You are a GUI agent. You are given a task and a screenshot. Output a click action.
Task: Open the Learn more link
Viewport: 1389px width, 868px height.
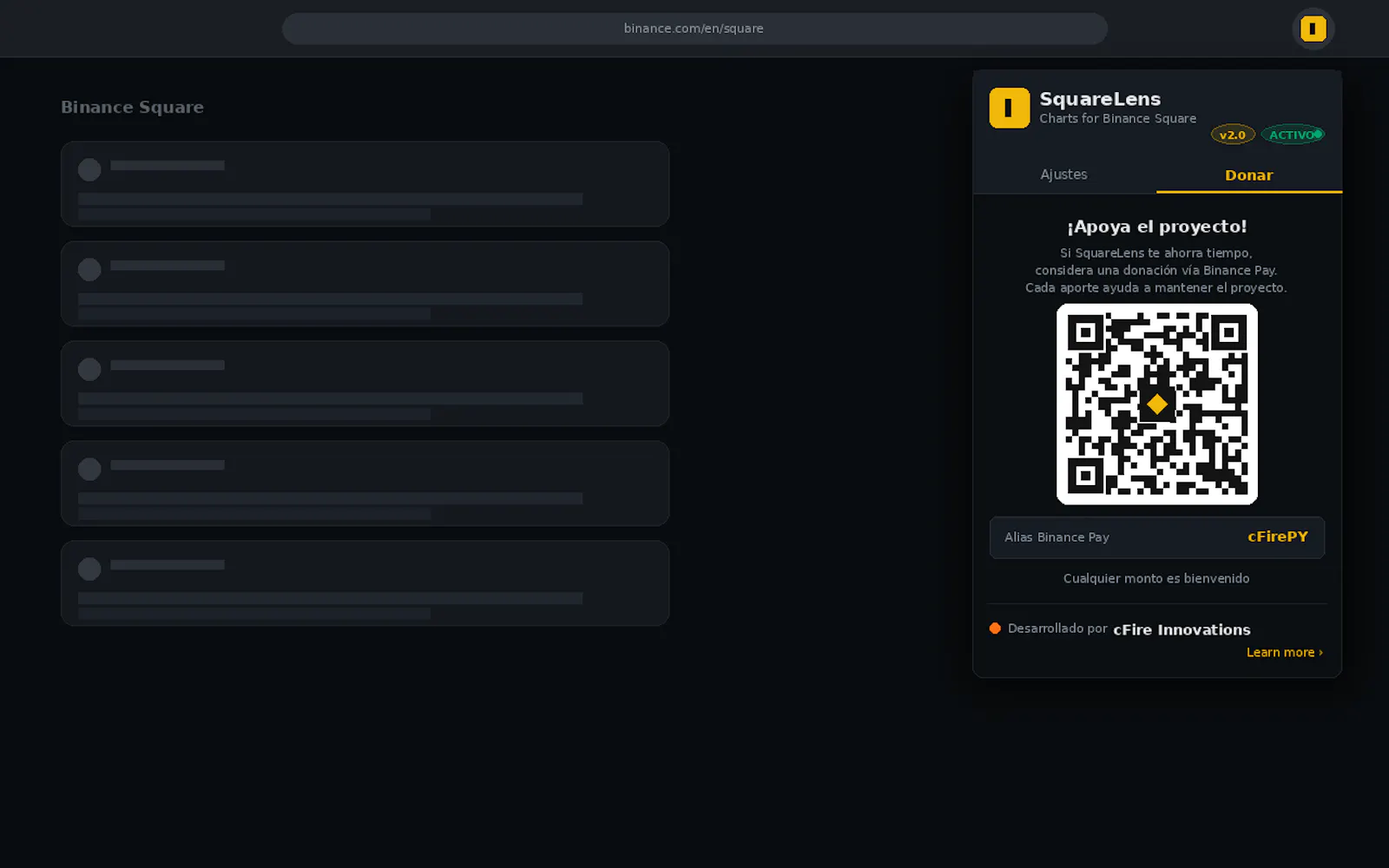point(1285,652)
